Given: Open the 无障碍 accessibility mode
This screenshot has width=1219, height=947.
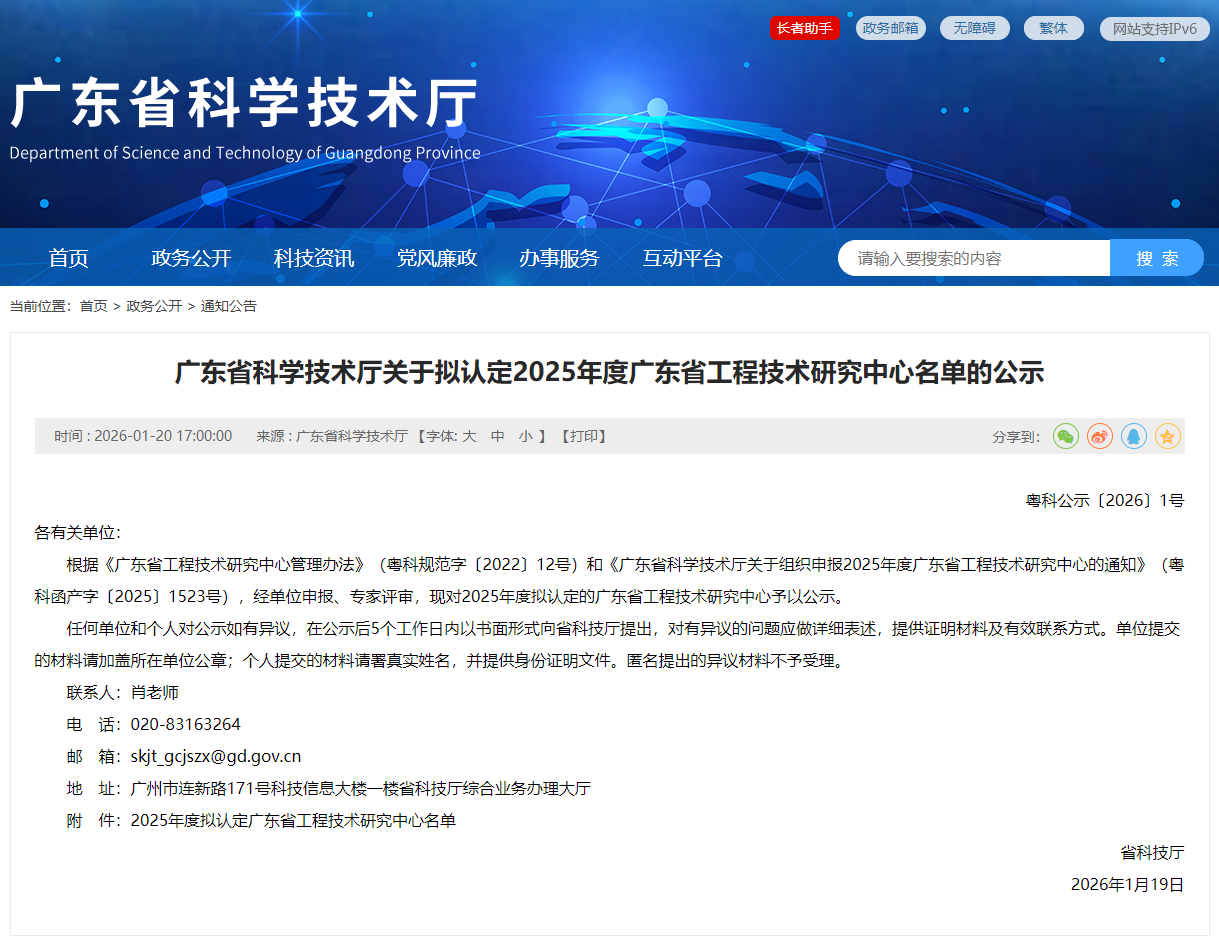Looking at the screenshot, I should coord(974,27).
